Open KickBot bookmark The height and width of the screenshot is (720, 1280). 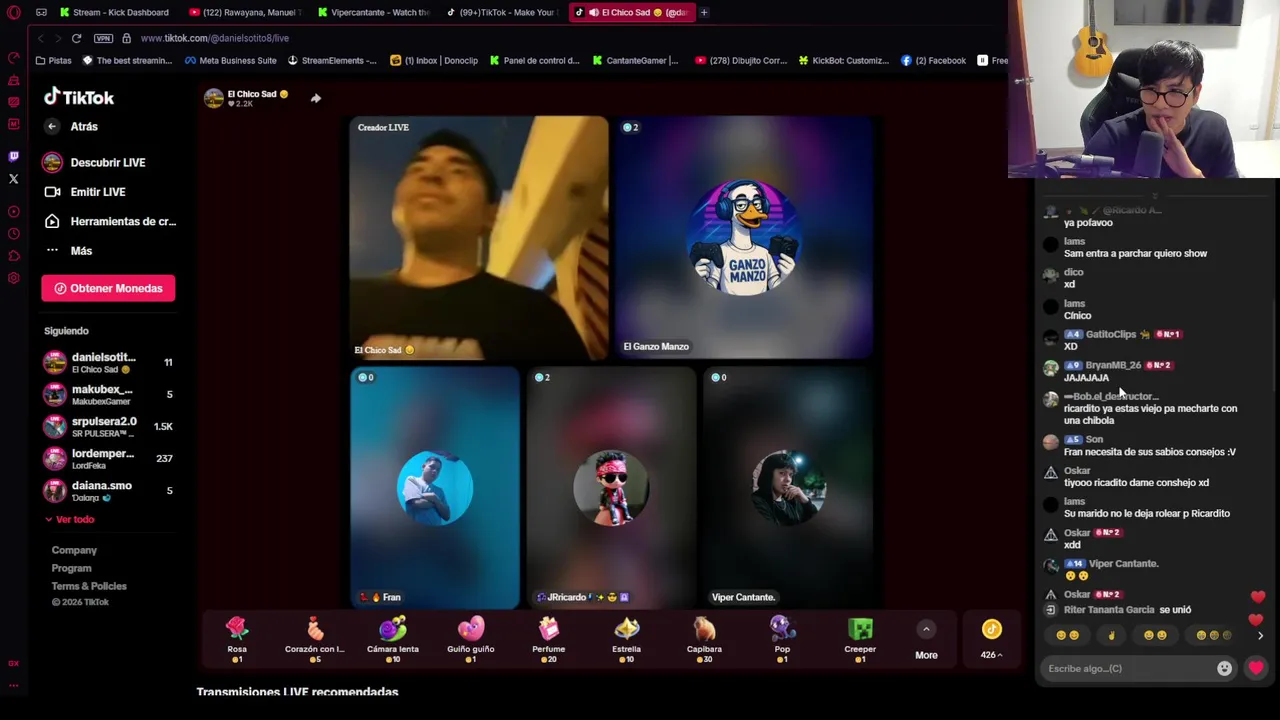[843, 60]
